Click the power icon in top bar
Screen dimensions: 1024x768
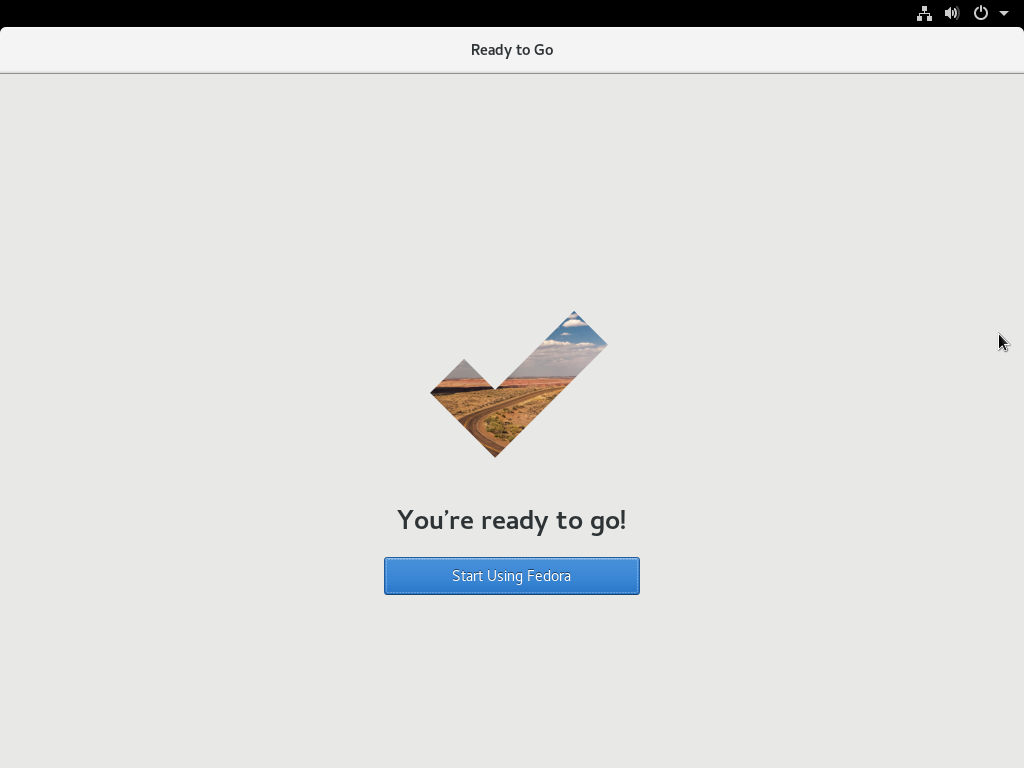[981, 13]
